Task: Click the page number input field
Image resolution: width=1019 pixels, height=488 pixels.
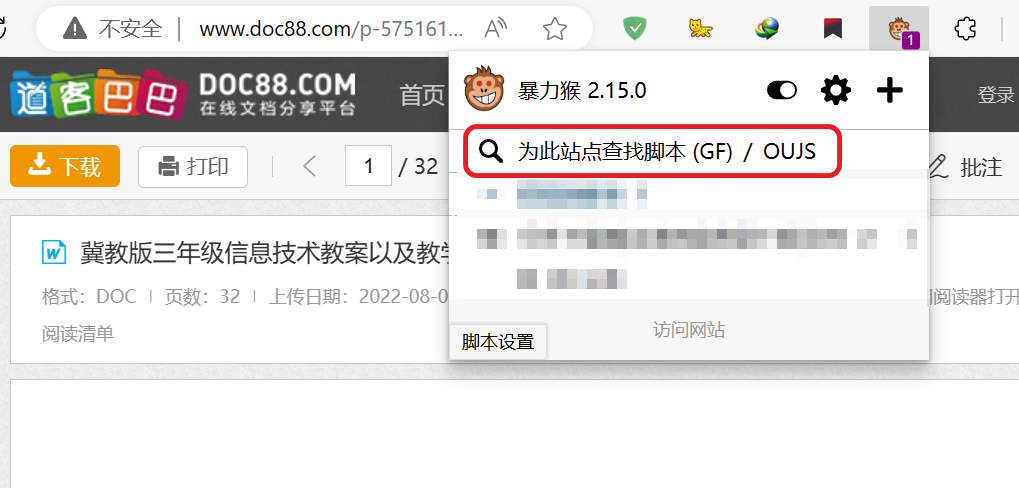Action: pos(368,167)
